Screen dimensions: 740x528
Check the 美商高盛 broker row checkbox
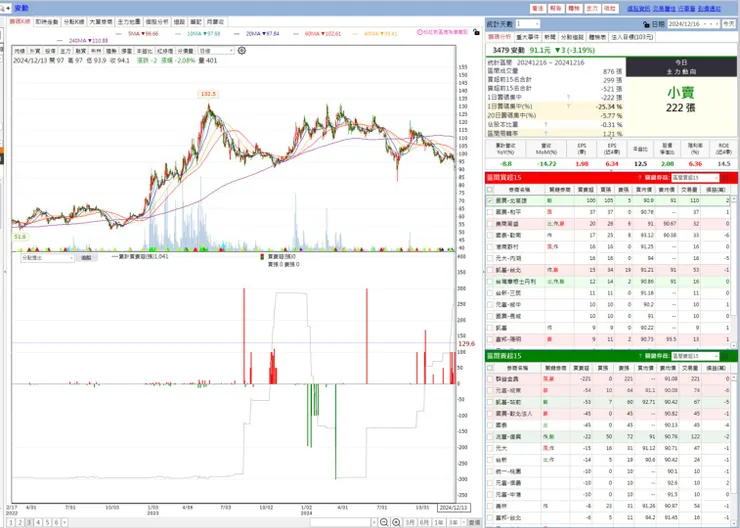point(490,224)
